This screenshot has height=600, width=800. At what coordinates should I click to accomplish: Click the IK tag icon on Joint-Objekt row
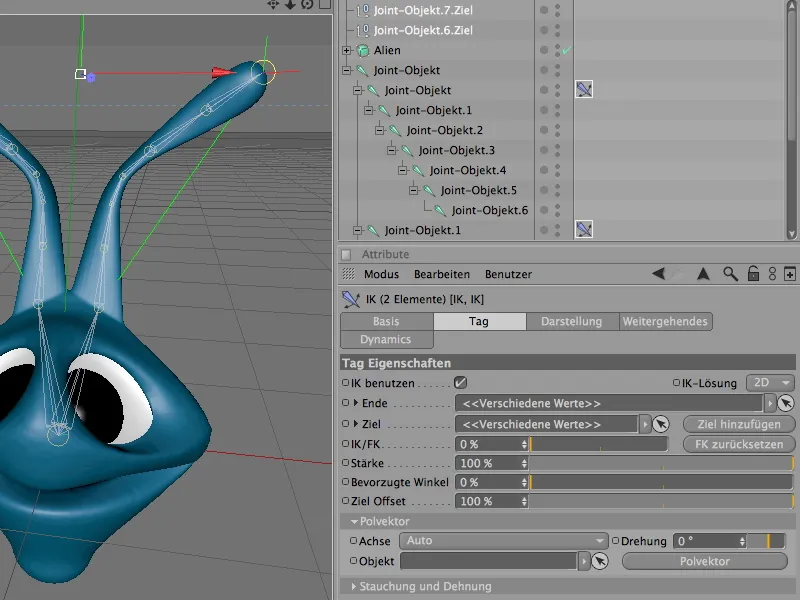coord(584,89)
